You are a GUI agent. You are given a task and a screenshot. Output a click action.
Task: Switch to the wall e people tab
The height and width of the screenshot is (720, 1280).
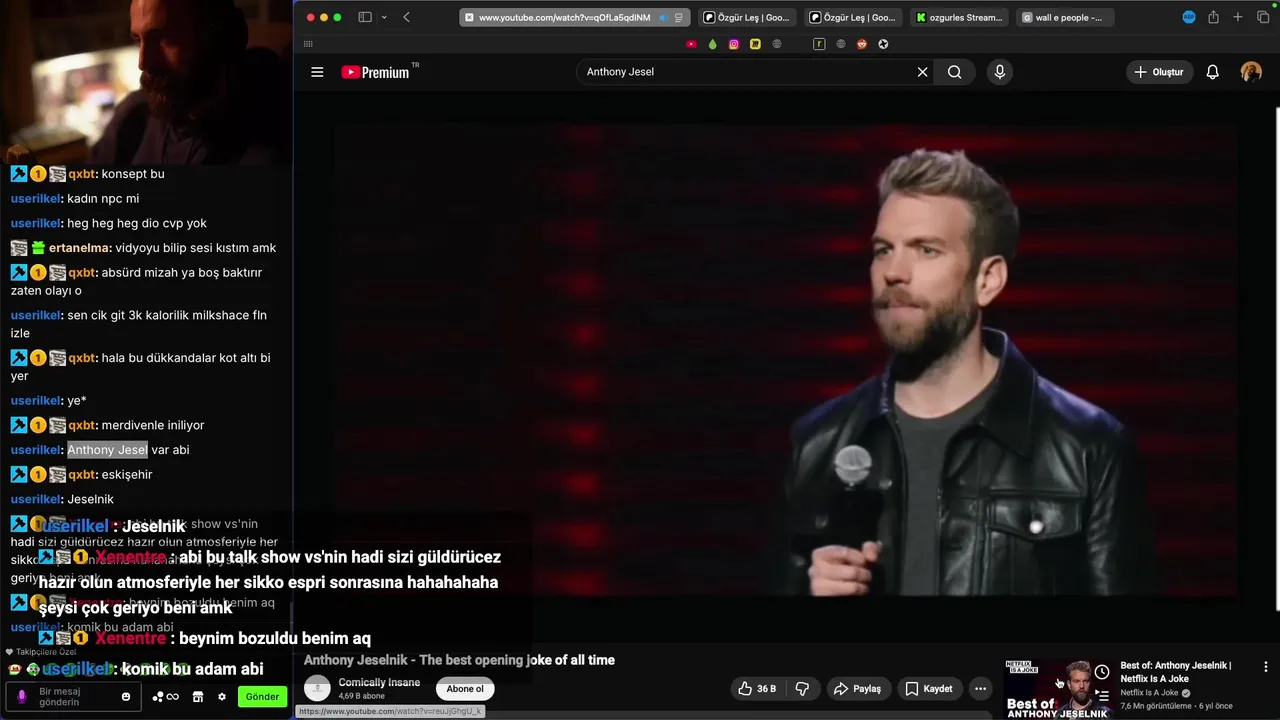tap(1065, 17)
